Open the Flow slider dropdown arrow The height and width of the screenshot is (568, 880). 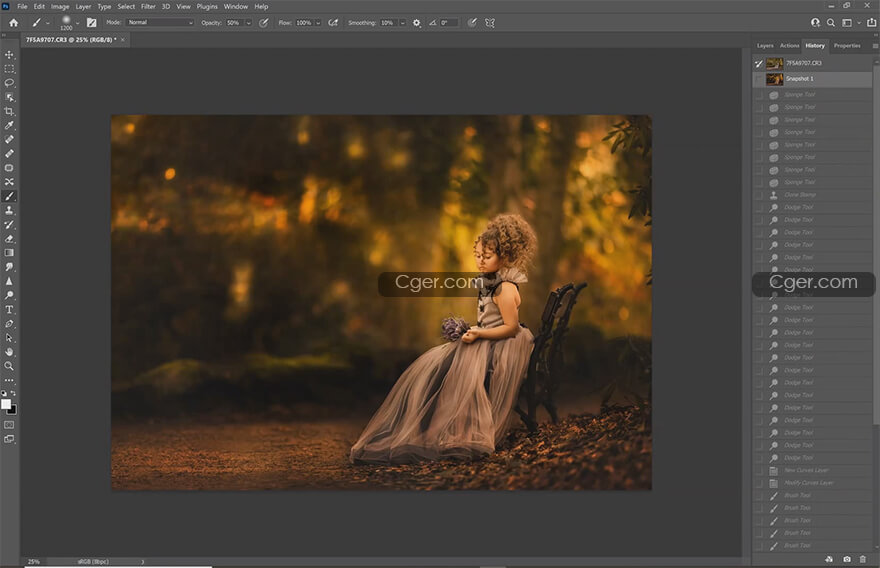point(318,23)
